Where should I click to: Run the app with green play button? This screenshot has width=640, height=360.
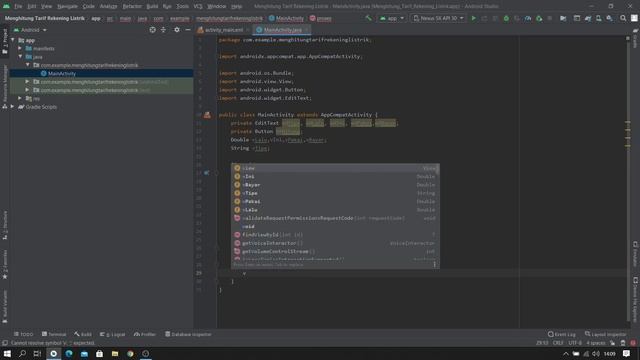(x=473, y=18)
